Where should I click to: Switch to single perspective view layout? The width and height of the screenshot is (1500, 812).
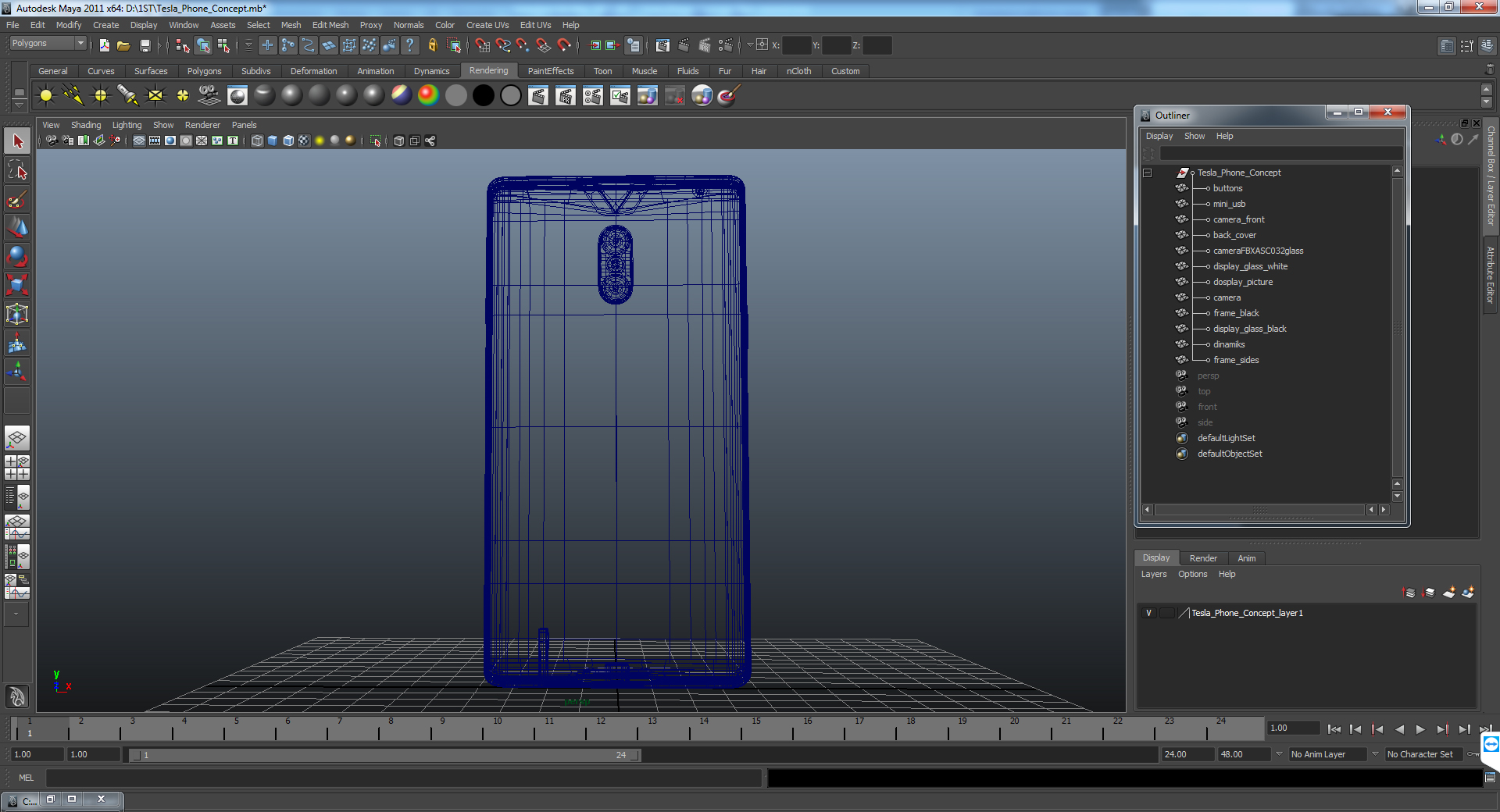(x=17, y=438)
